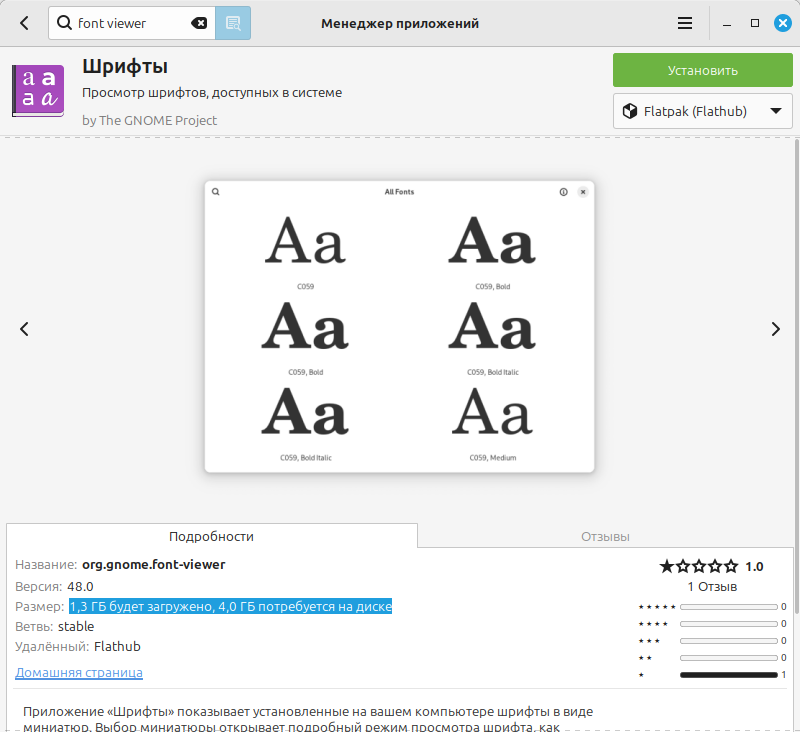
Task: Open the hamburger menu
Action: pyautogui.click(x=685, y=23)
